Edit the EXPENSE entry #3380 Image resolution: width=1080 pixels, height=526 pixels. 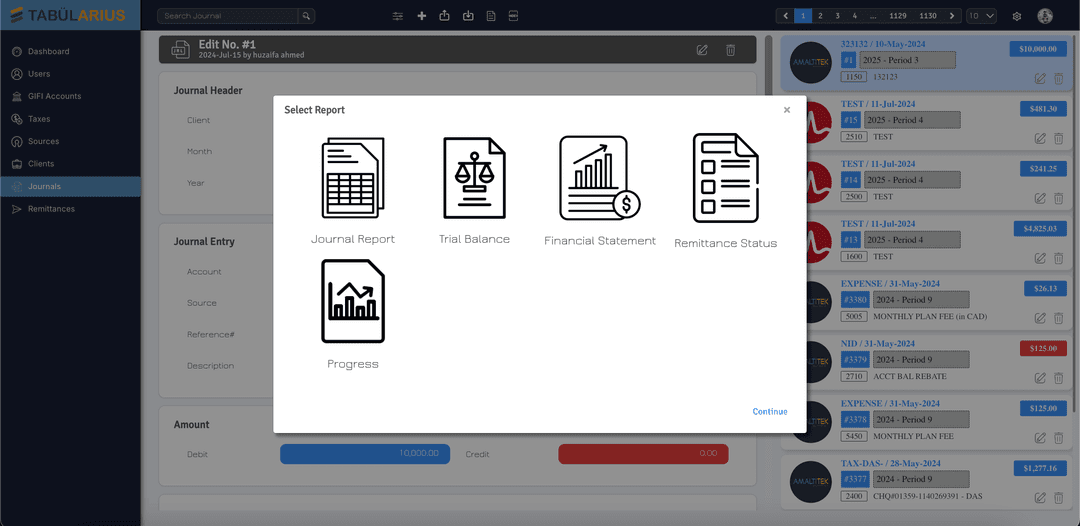pos(1040,318)
